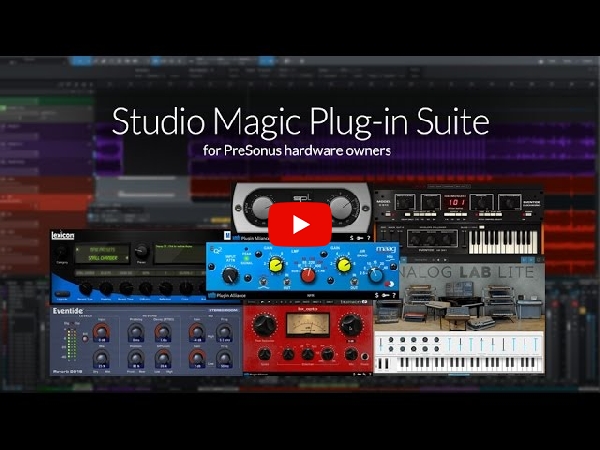Click the Analog Lab Lite piano keyboard
600x450 pixels.
[469, 364]
